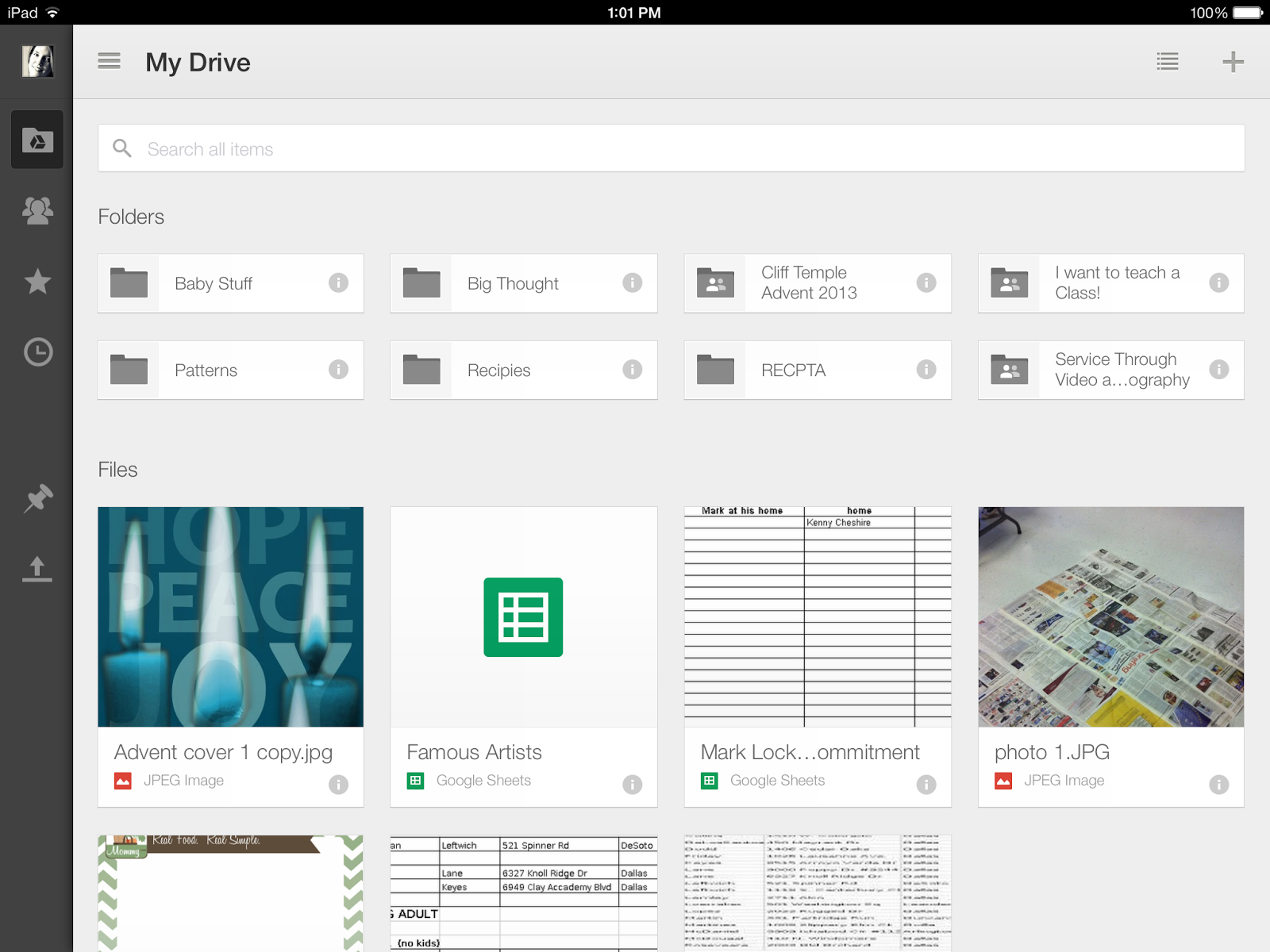Open the Recipies folder
The width and height of the screenshot is (1270, 952).
[524, 370]
